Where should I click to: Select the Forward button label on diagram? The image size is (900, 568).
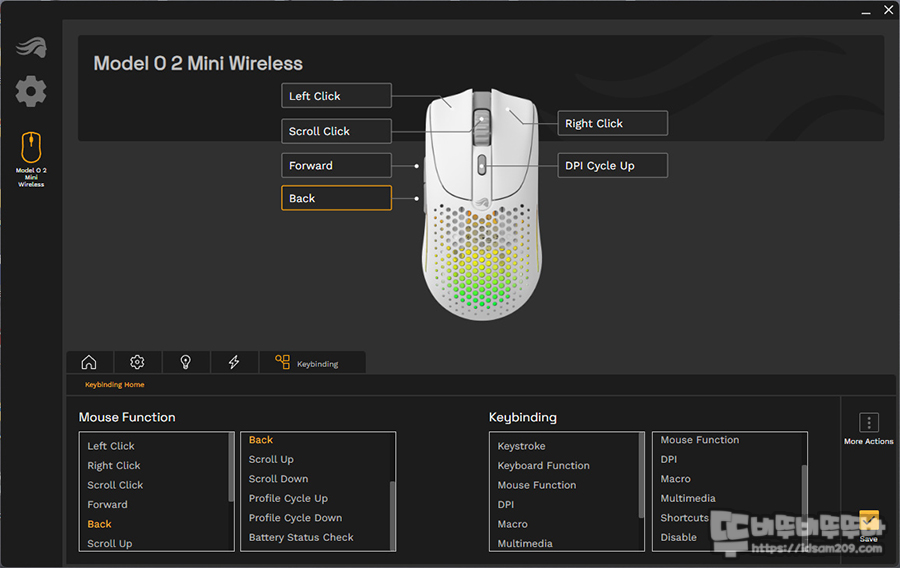pos(336,165)
